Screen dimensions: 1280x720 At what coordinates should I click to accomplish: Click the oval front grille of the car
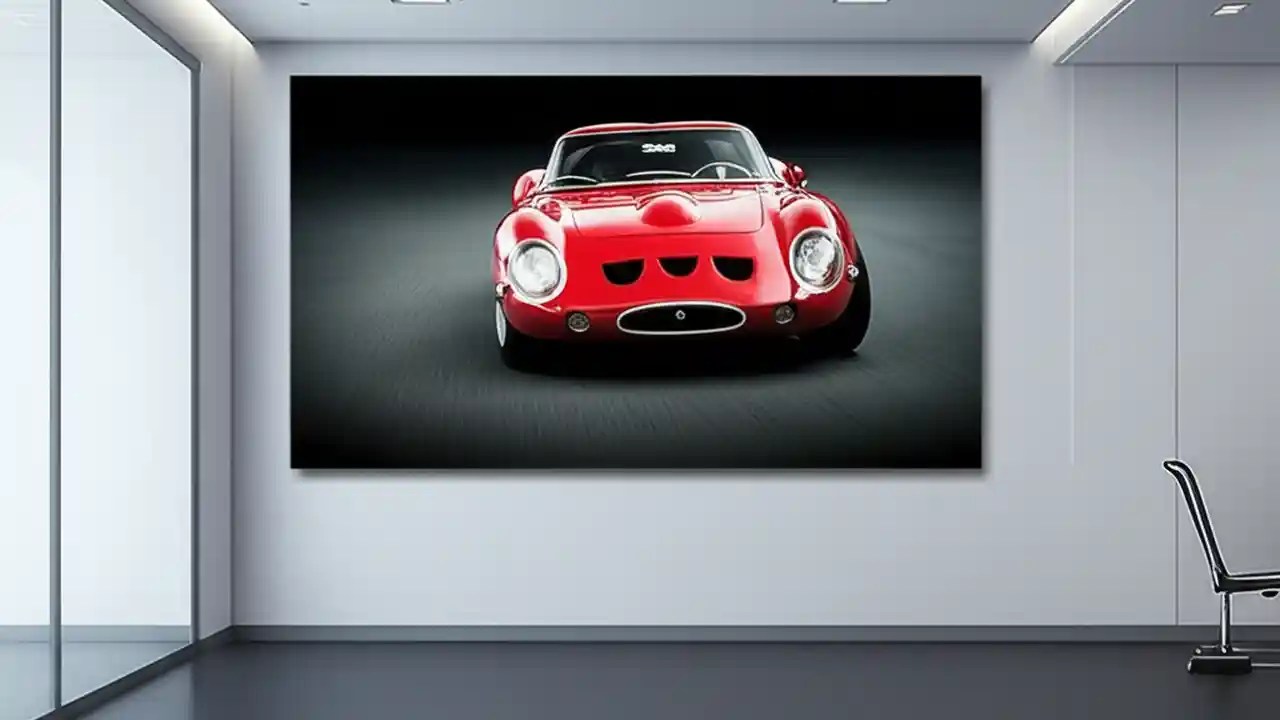click(680, 317)
